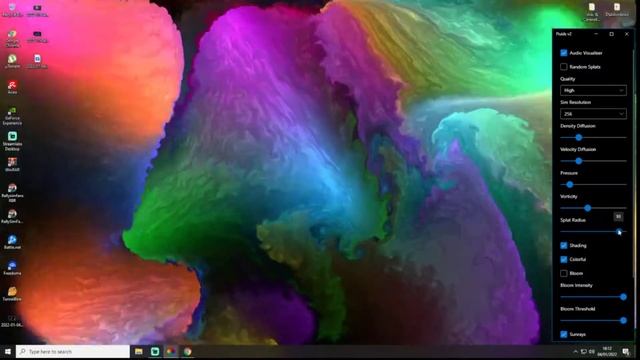
Task: Minimize the Fluids settings window
Action: click(x=596, y=34)
